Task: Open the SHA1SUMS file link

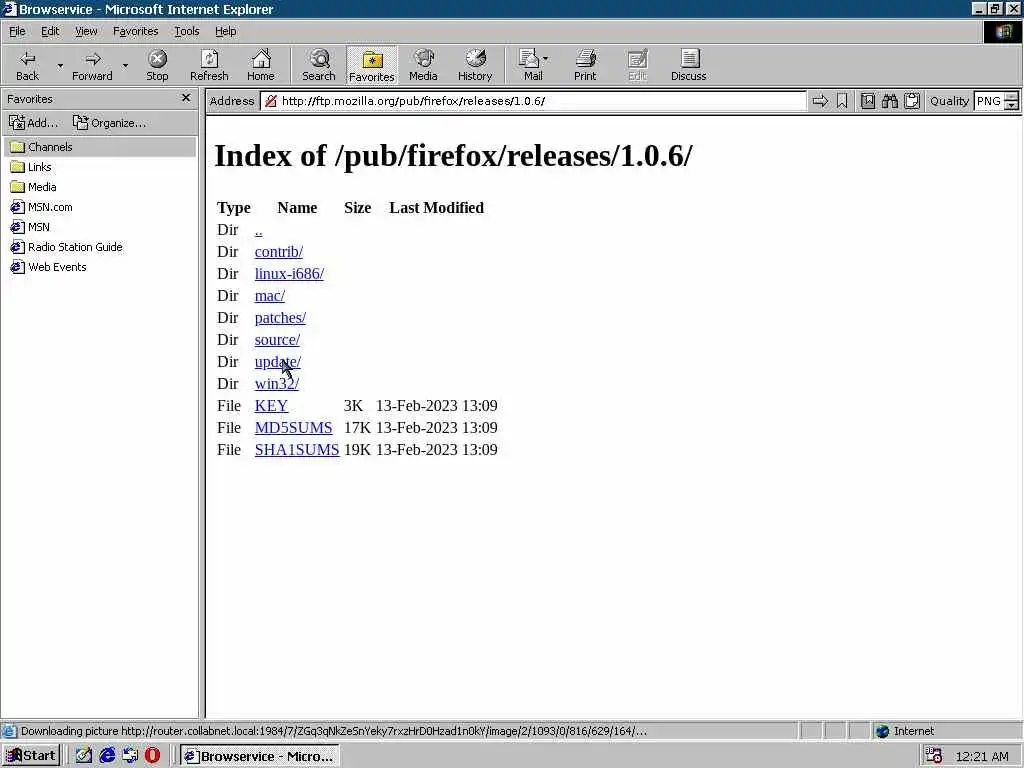Action: click(x=296, y=450)
